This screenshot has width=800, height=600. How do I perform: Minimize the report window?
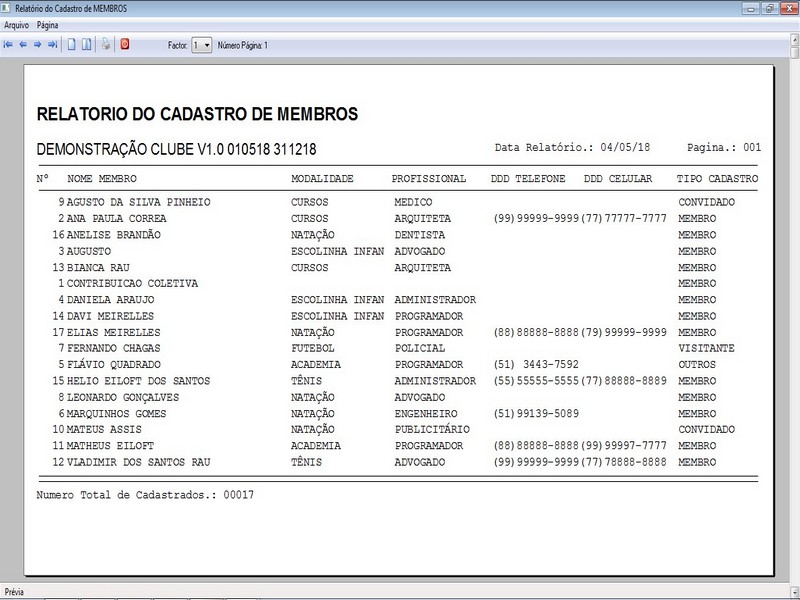pos(751,8)
